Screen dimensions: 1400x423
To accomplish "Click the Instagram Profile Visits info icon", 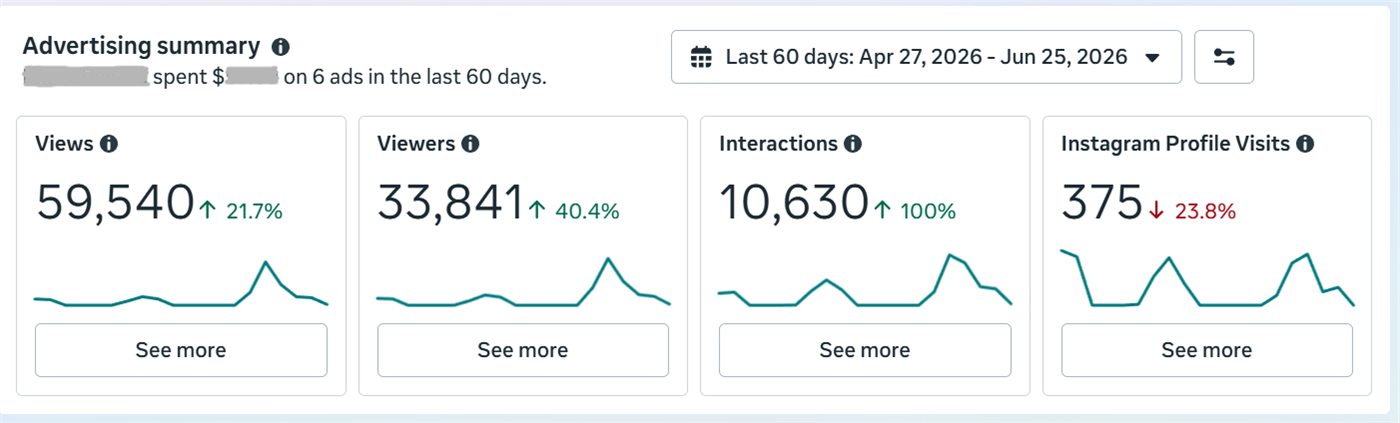I will click(1305, 144).
